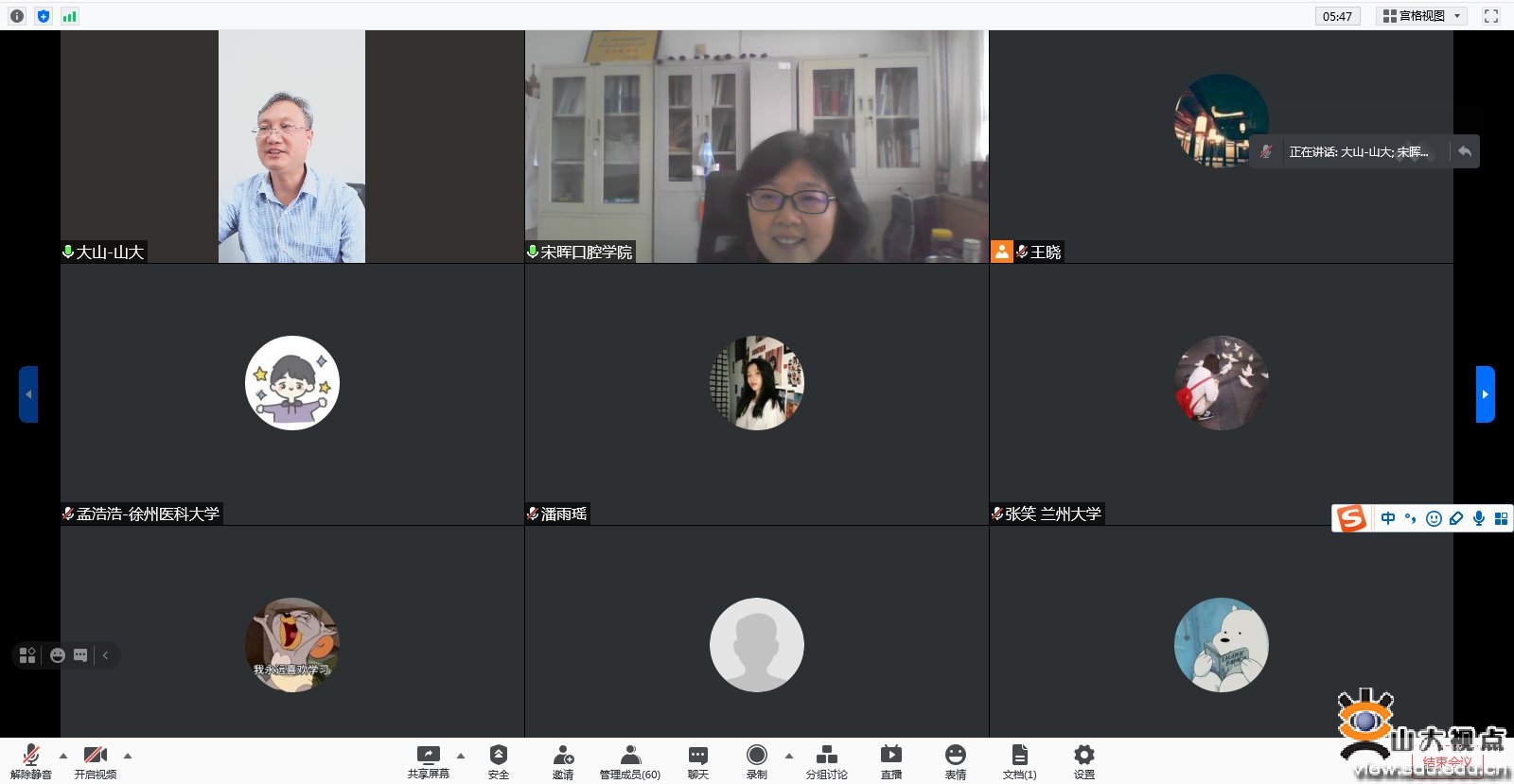Open the 表情 emoji reactions

956,758
